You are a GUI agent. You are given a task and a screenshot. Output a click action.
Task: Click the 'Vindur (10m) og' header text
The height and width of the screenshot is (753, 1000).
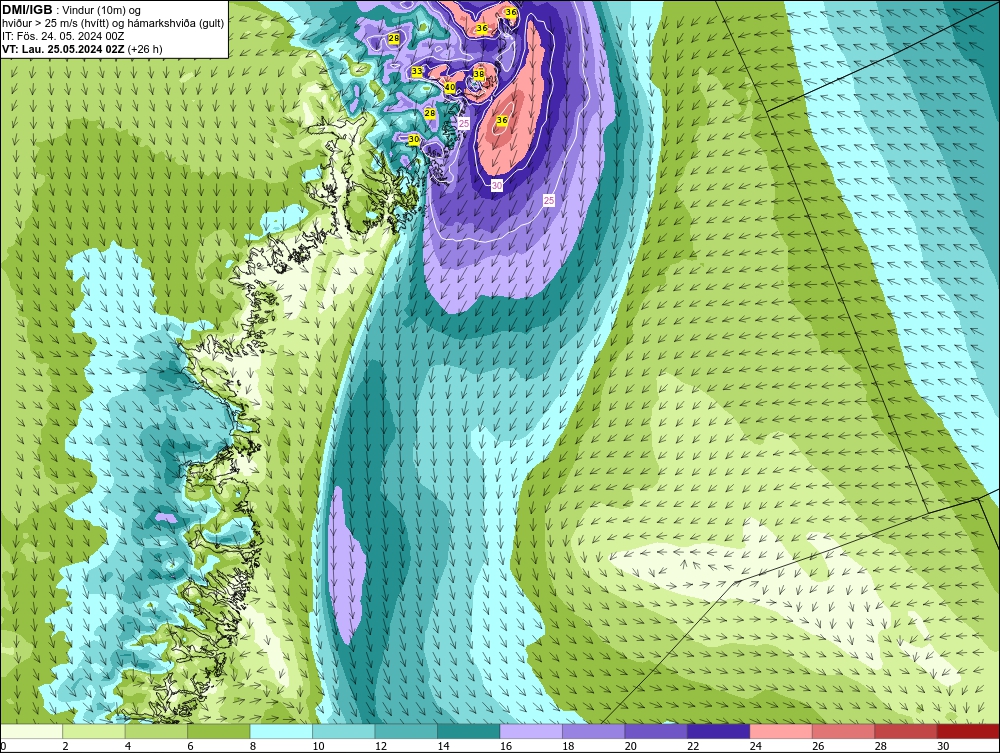(101, 10)
